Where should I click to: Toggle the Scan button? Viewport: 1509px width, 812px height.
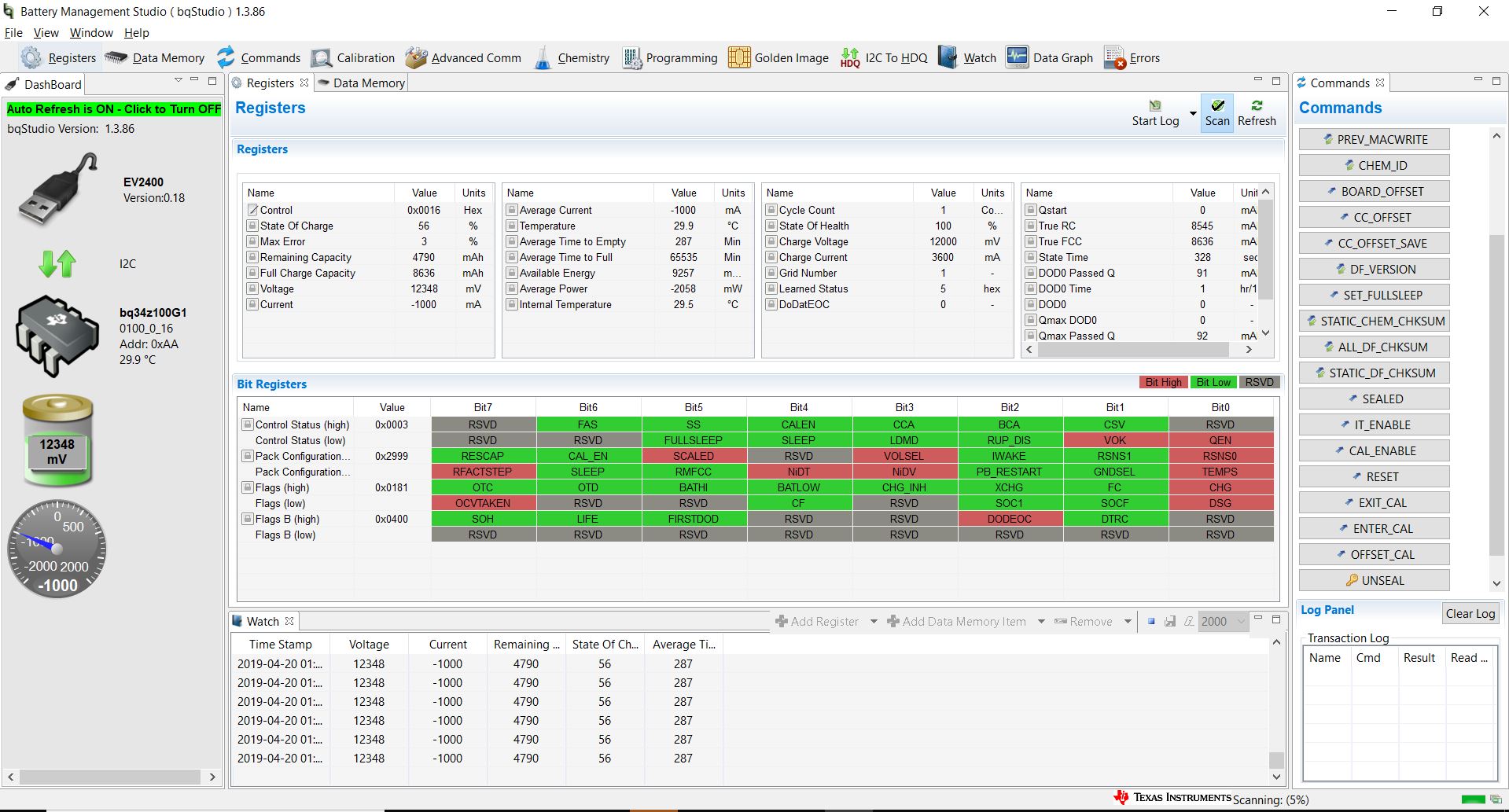pos(1217,112)
